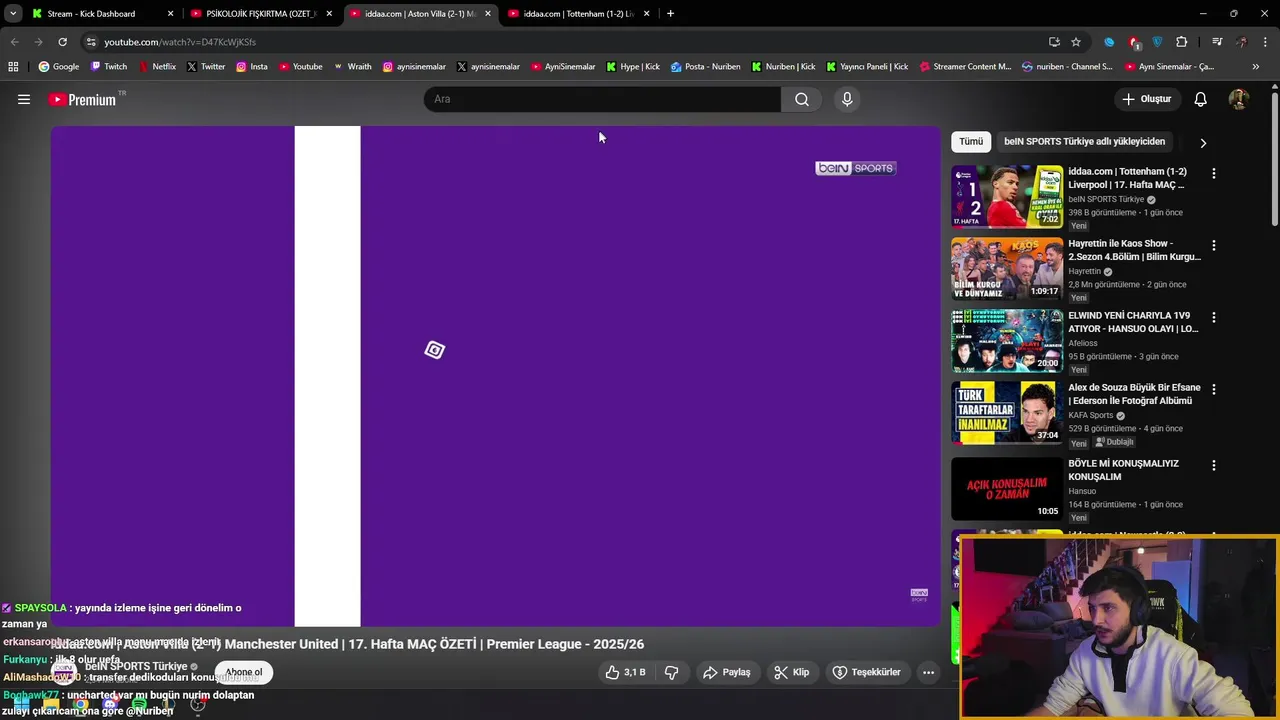
Task: Open the new tab plus button
Action: tap(670, 14)
